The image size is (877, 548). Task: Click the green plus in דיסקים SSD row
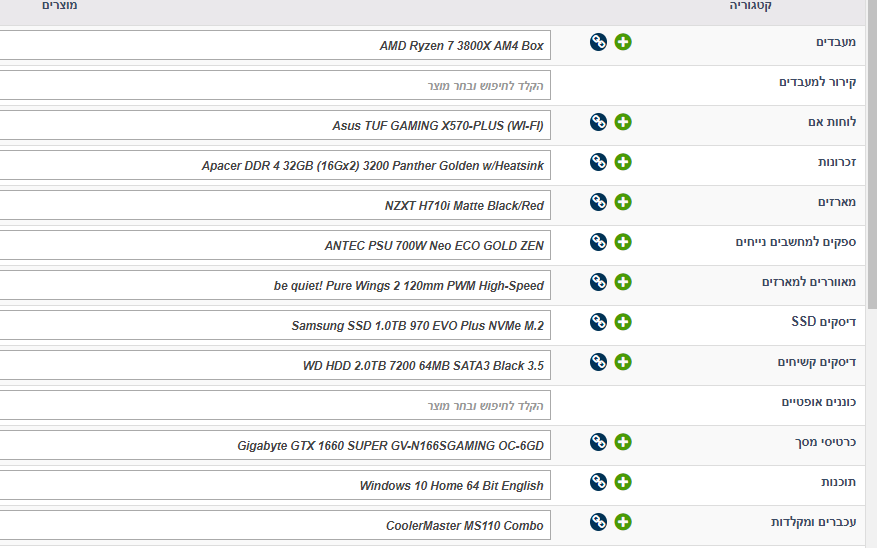point(623,322)
